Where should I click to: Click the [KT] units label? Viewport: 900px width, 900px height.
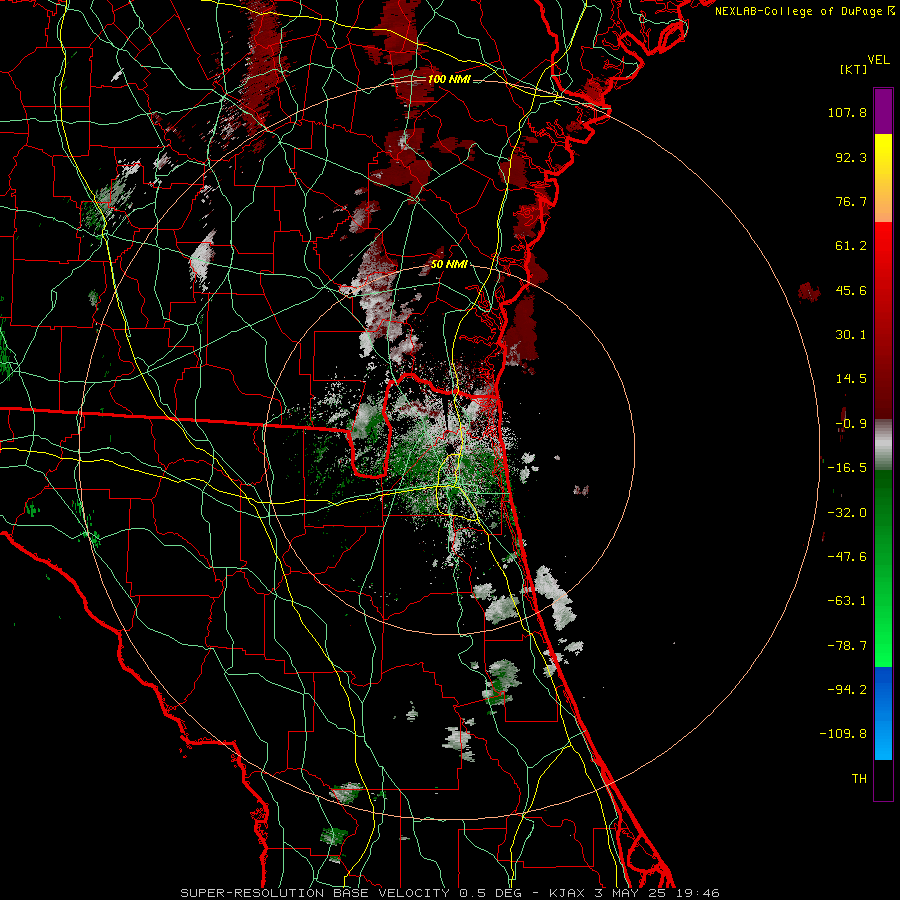854,69
